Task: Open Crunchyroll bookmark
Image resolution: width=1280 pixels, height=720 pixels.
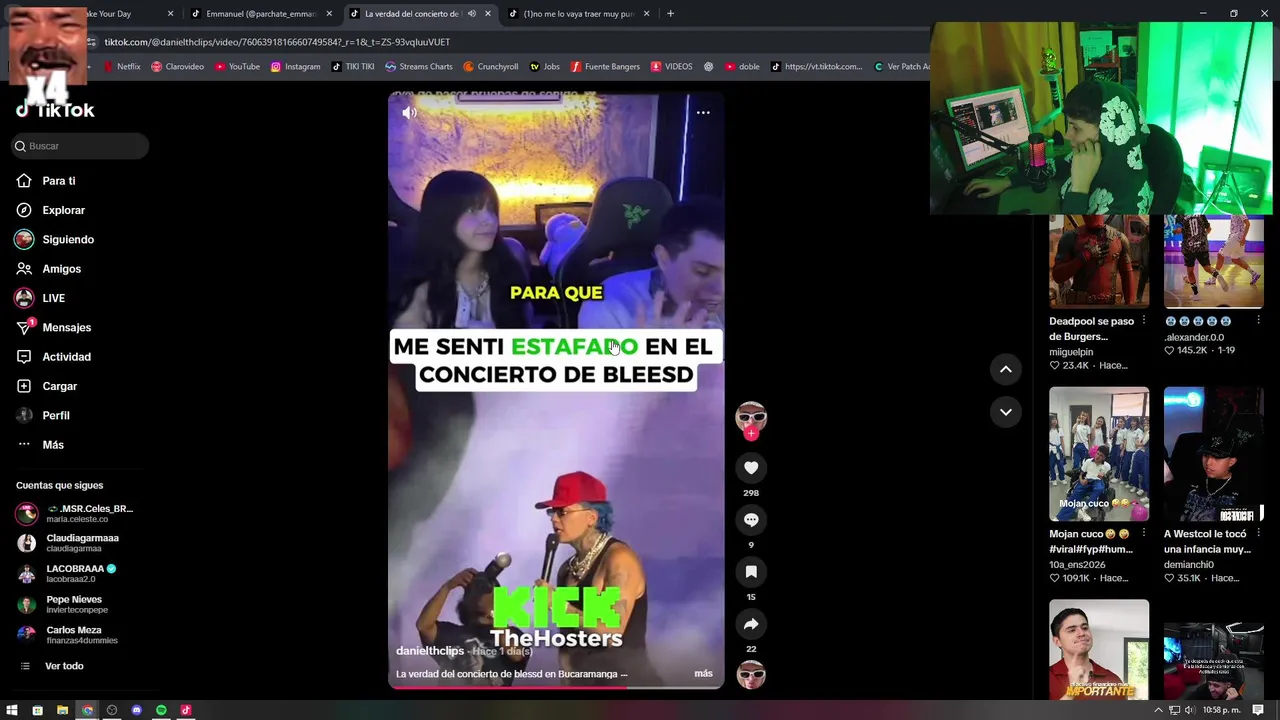Action: tap(491, 67)
